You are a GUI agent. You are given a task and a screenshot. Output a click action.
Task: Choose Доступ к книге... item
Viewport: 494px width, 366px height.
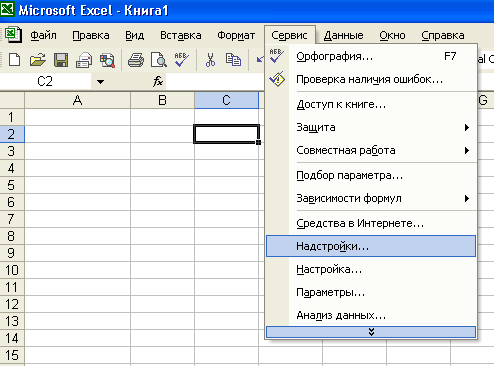point(371,104)
